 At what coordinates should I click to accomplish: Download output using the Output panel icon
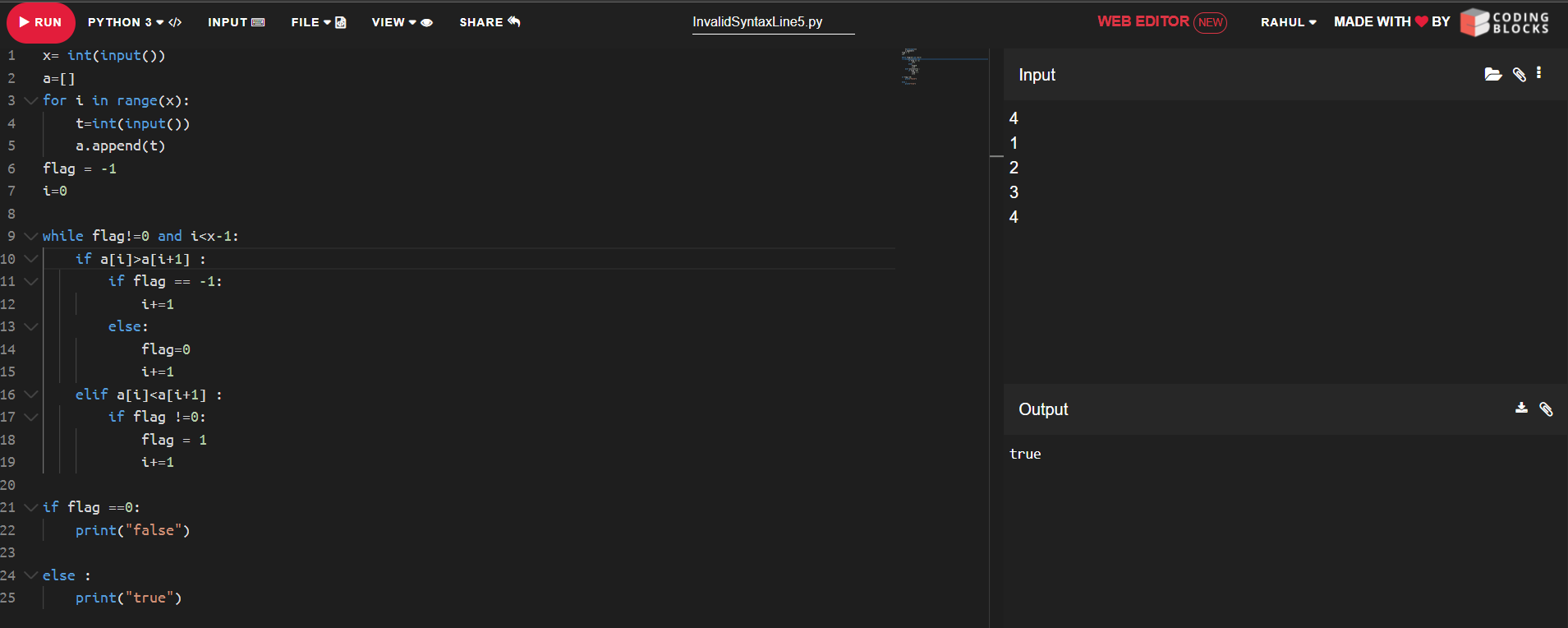click(1521, 409)
